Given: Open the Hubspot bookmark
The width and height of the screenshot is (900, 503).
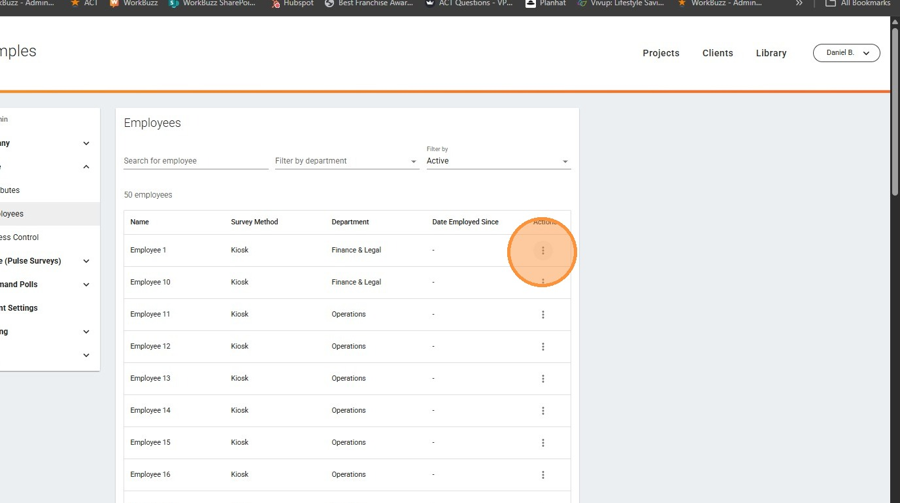Looking at the screenshot, I should coord(292,3).
